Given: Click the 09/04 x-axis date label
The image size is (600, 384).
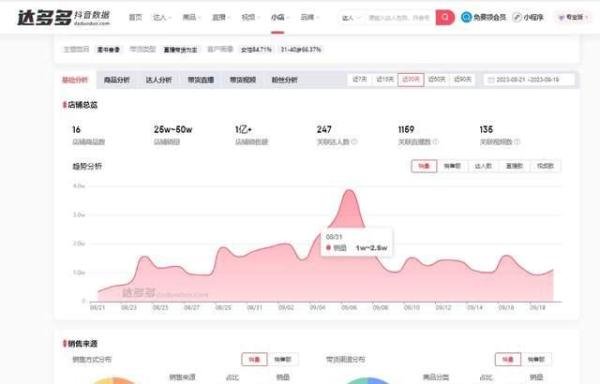Looking at the screenshot, I should coord(317,308).
